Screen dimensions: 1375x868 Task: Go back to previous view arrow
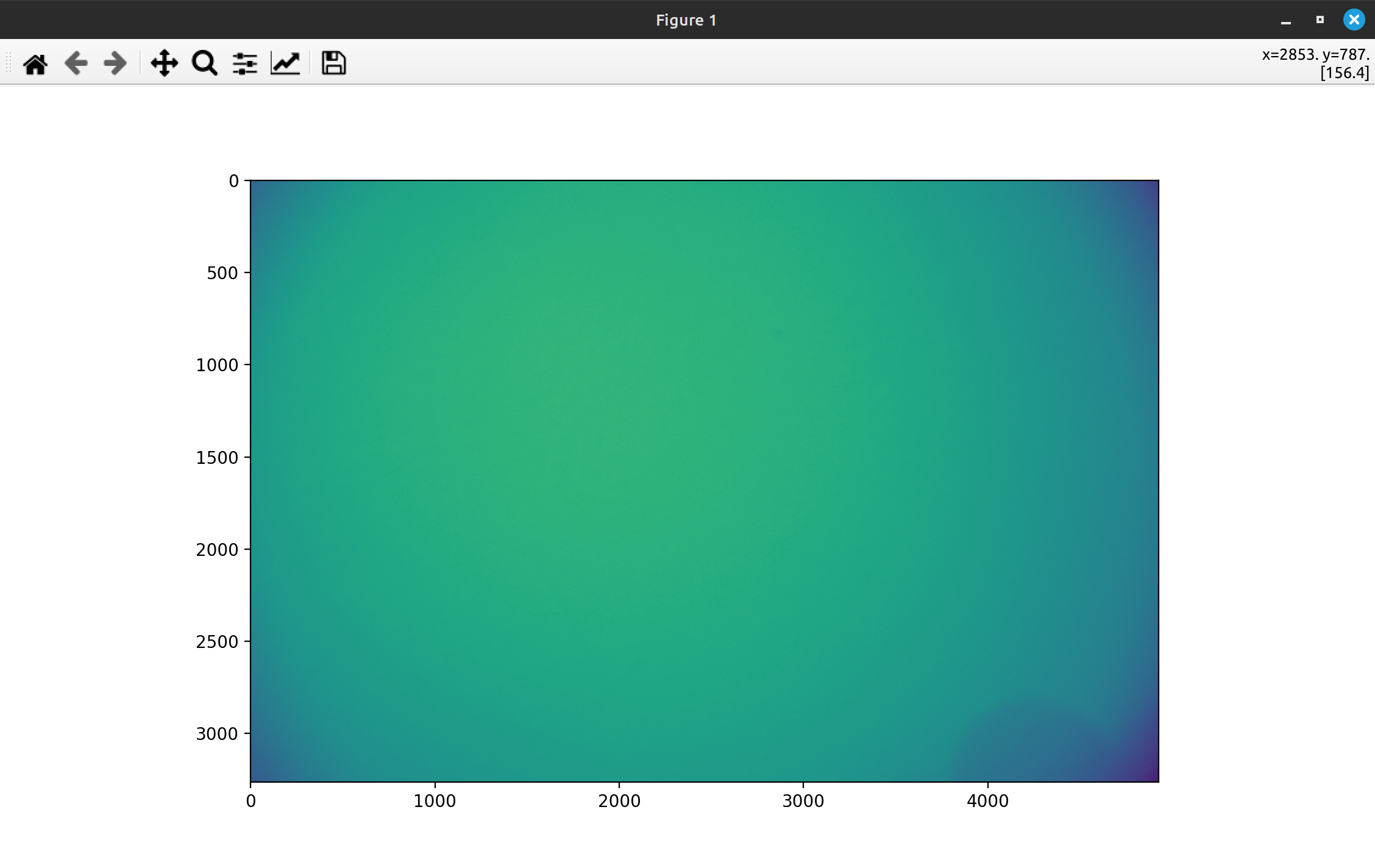pos(76,63)
